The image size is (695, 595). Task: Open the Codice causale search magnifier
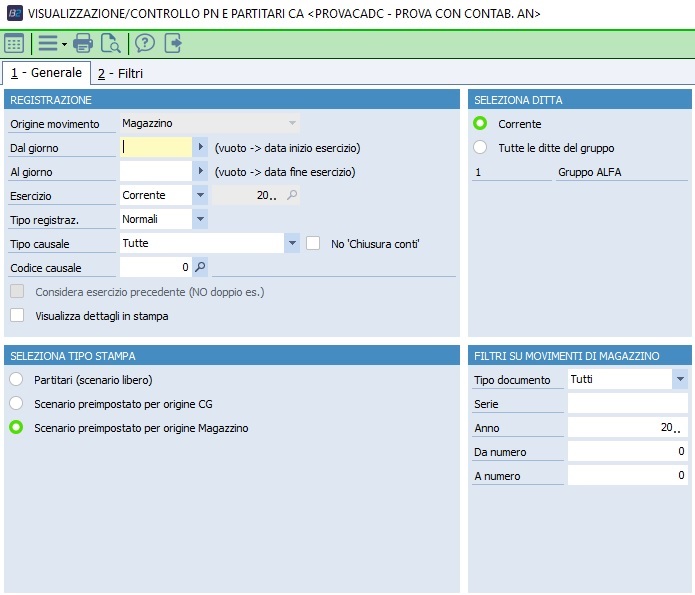(x=200, y=267)
